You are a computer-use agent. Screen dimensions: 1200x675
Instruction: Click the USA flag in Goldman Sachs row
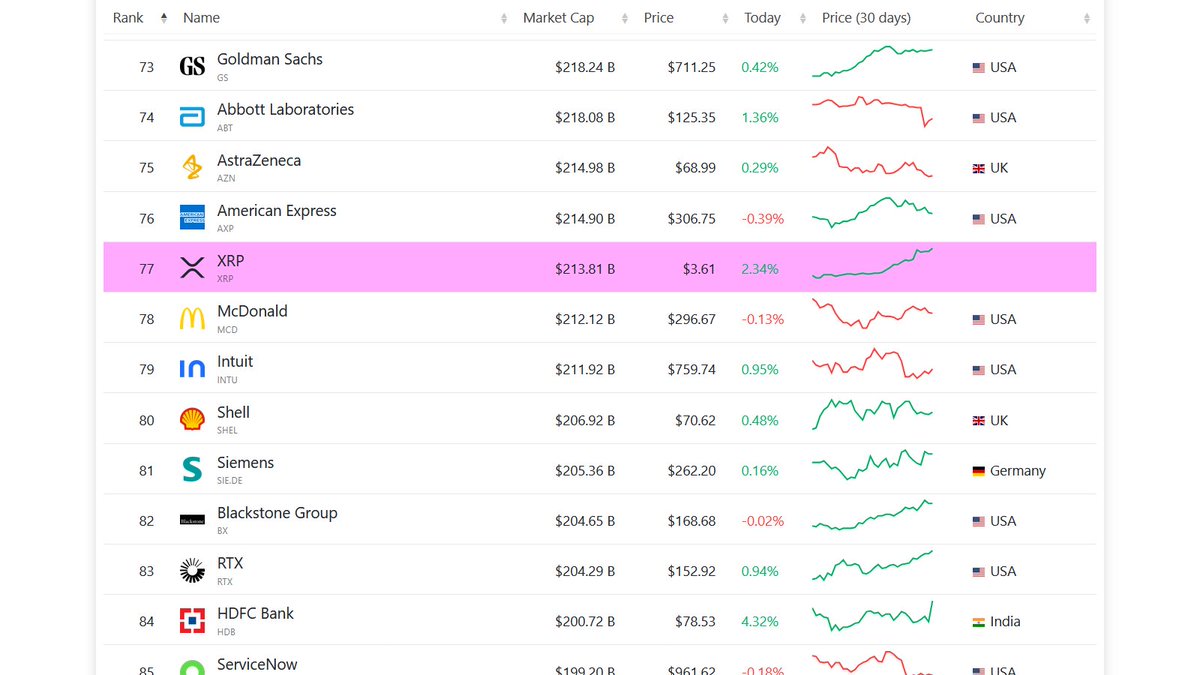[x=979, y=68]
